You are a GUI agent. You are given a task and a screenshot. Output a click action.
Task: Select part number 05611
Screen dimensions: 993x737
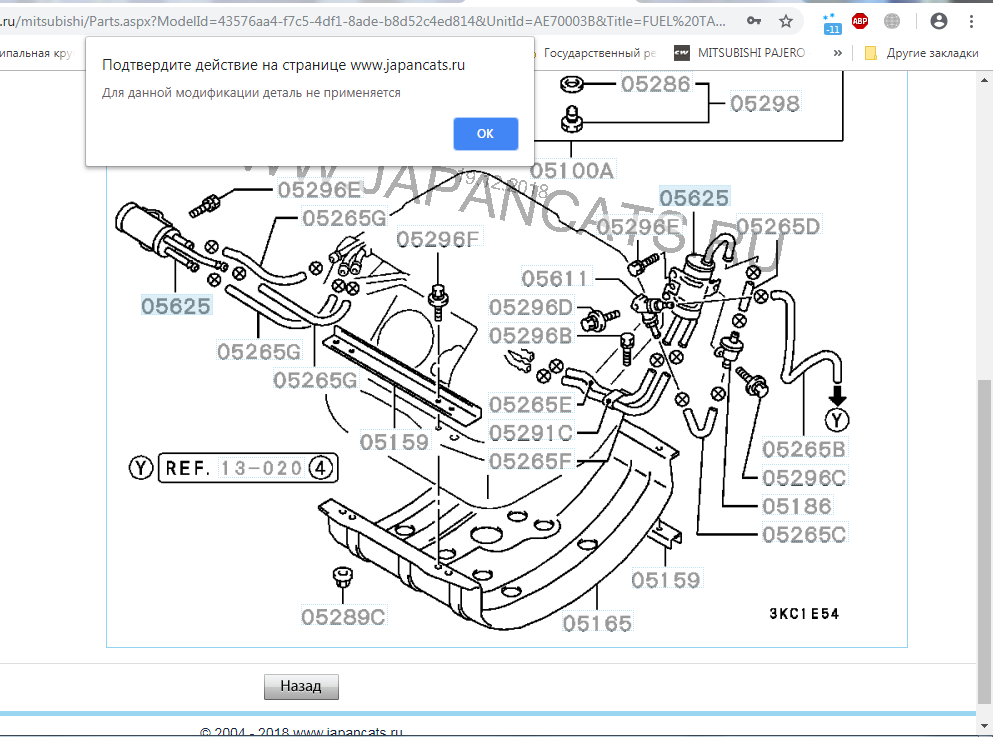click(x=555, y=278)
